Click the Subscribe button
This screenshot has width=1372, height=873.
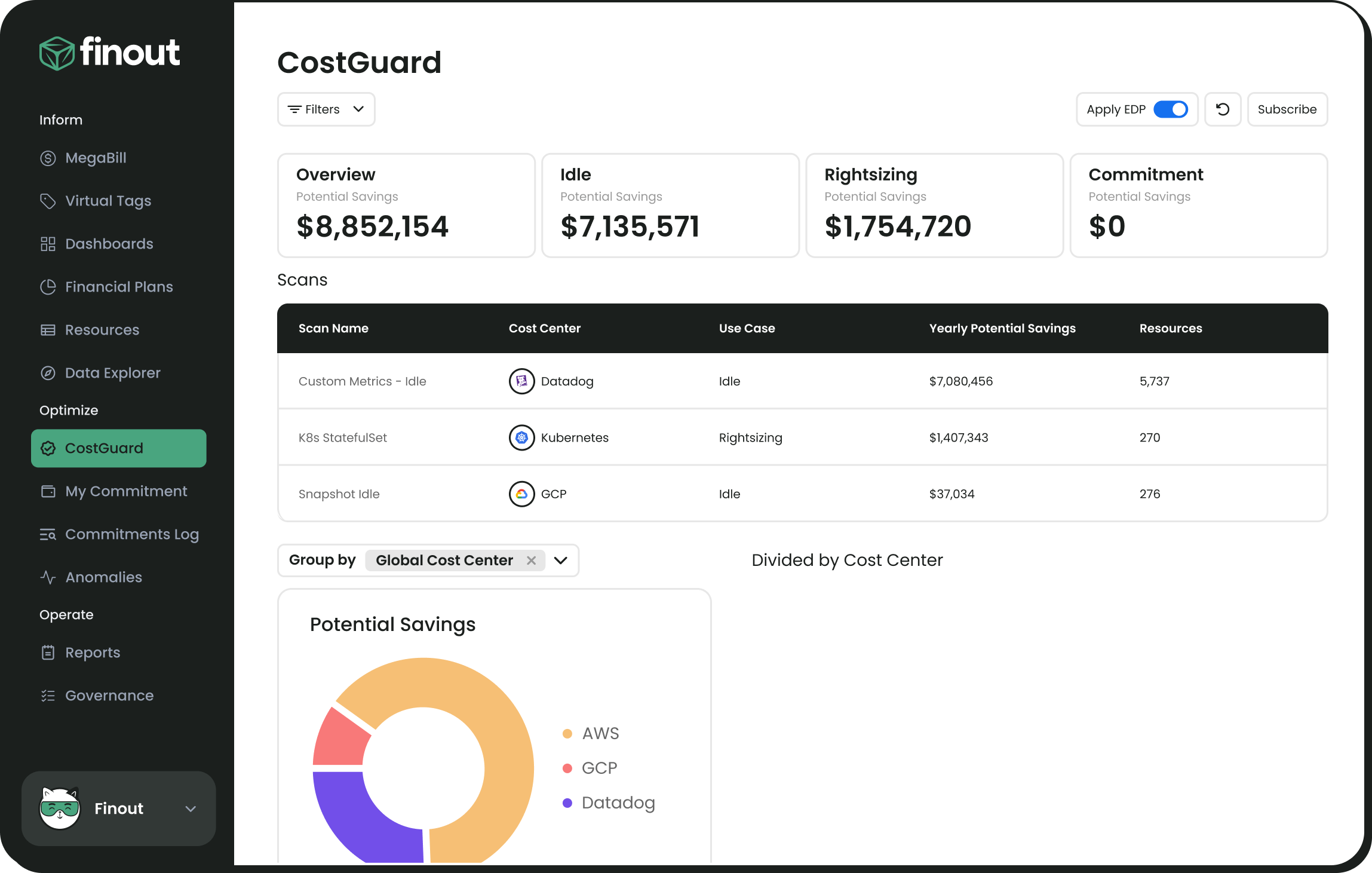click(x=1287, y=109)
